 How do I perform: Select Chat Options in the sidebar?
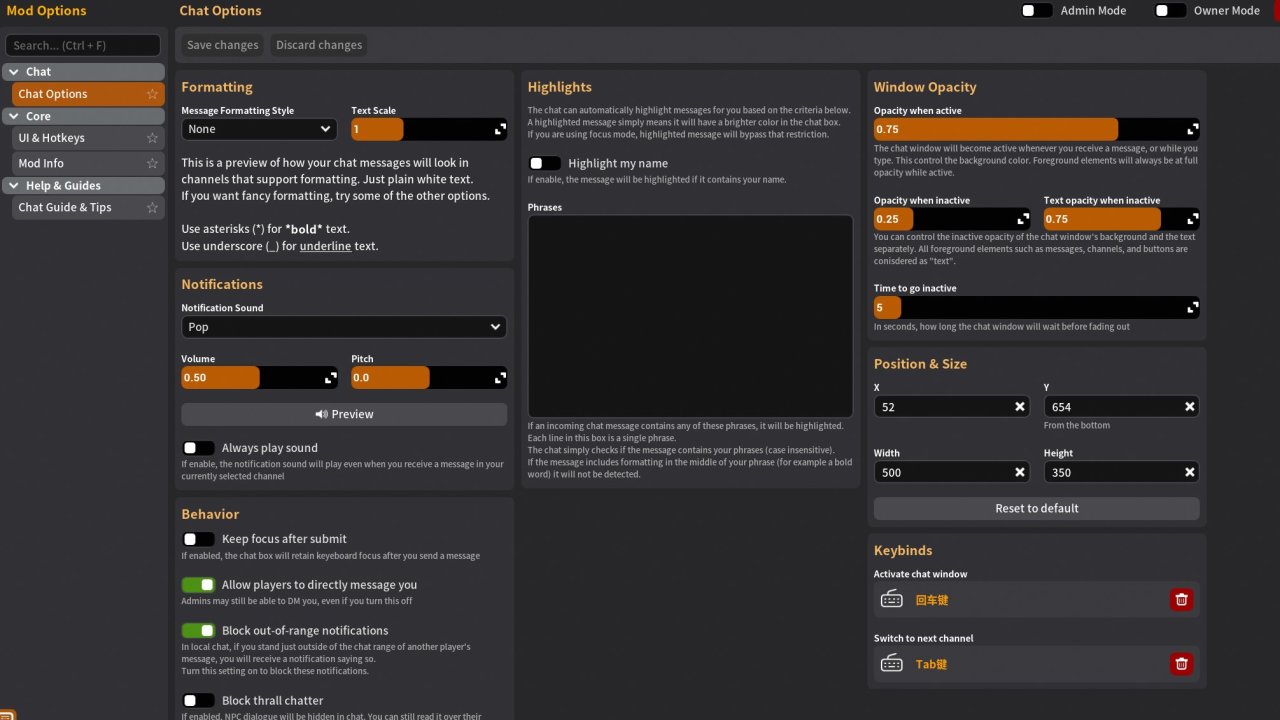pos(88,94)
